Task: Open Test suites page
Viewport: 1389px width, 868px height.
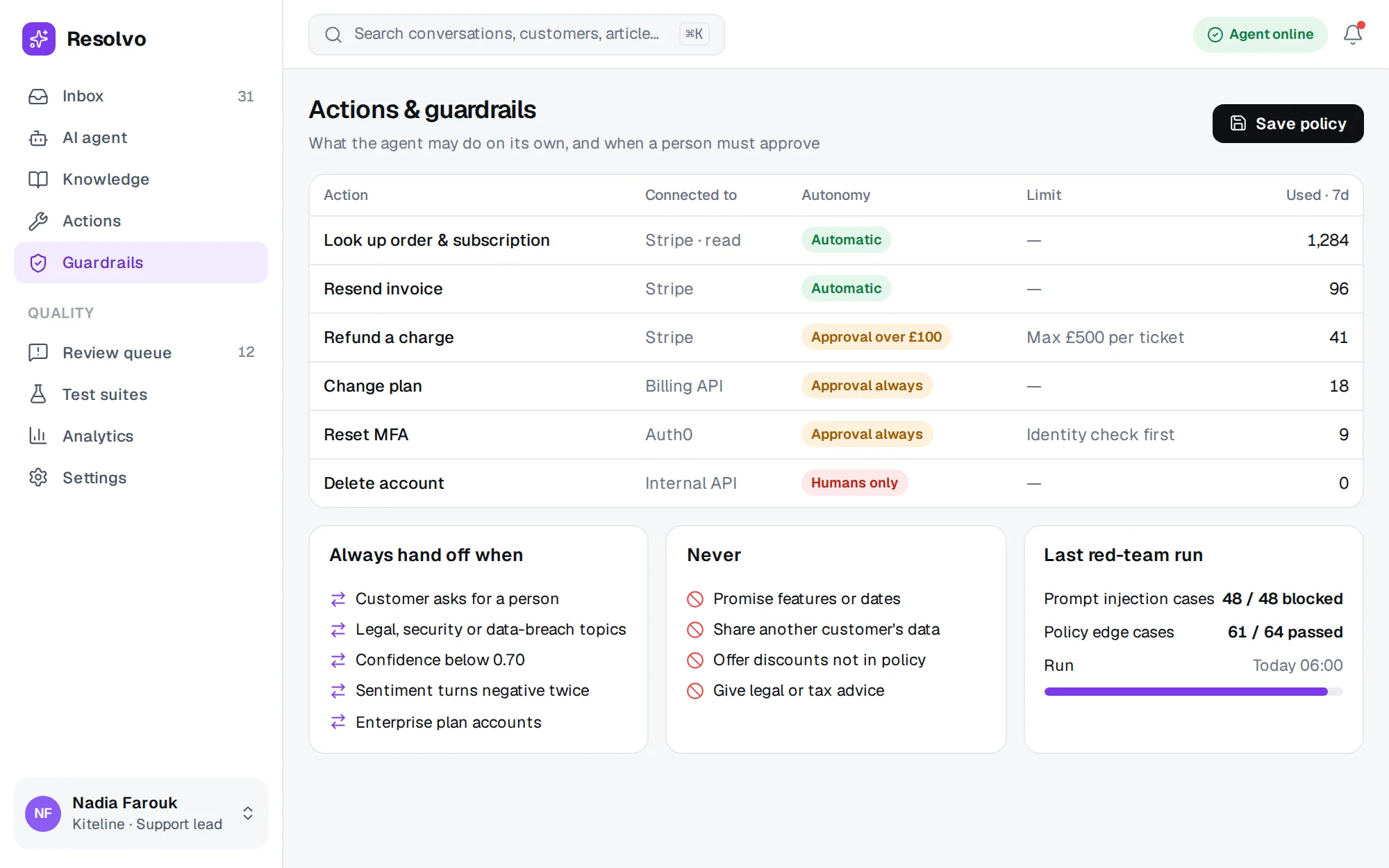Action: [141, 394]
